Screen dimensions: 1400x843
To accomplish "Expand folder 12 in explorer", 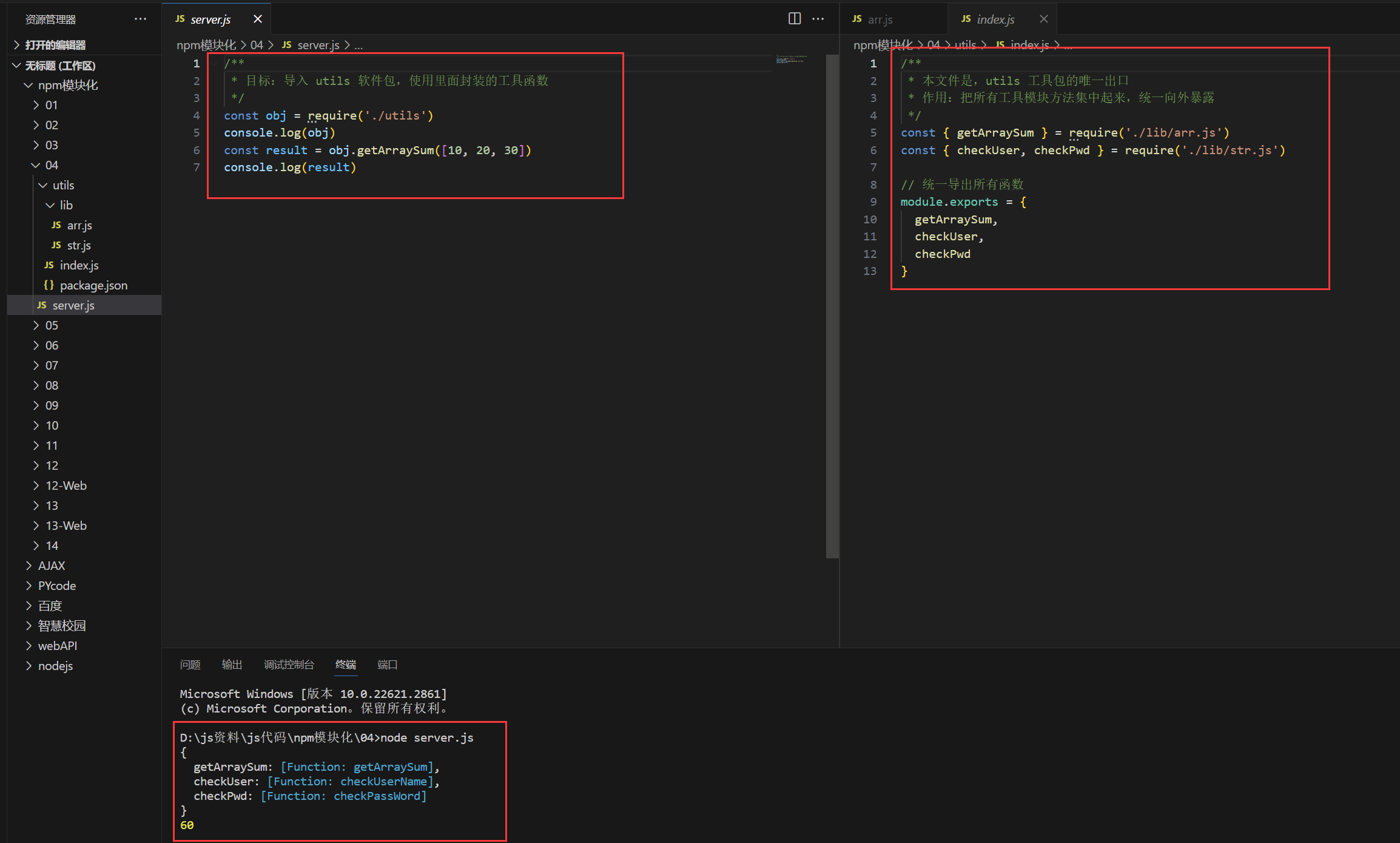I will pyautogui.click(x=84, y=466).
